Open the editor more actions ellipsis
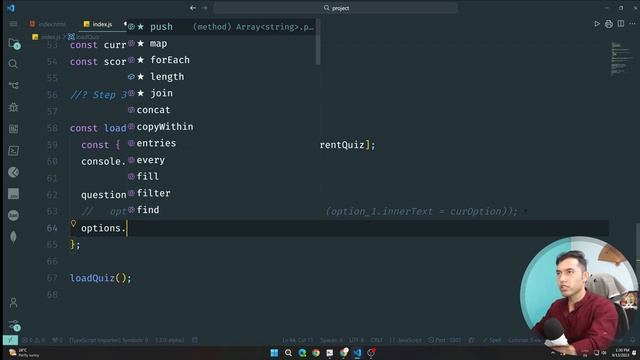Image resolution: width=640 pixels, height=360 pixels. (x=632, y=24)
